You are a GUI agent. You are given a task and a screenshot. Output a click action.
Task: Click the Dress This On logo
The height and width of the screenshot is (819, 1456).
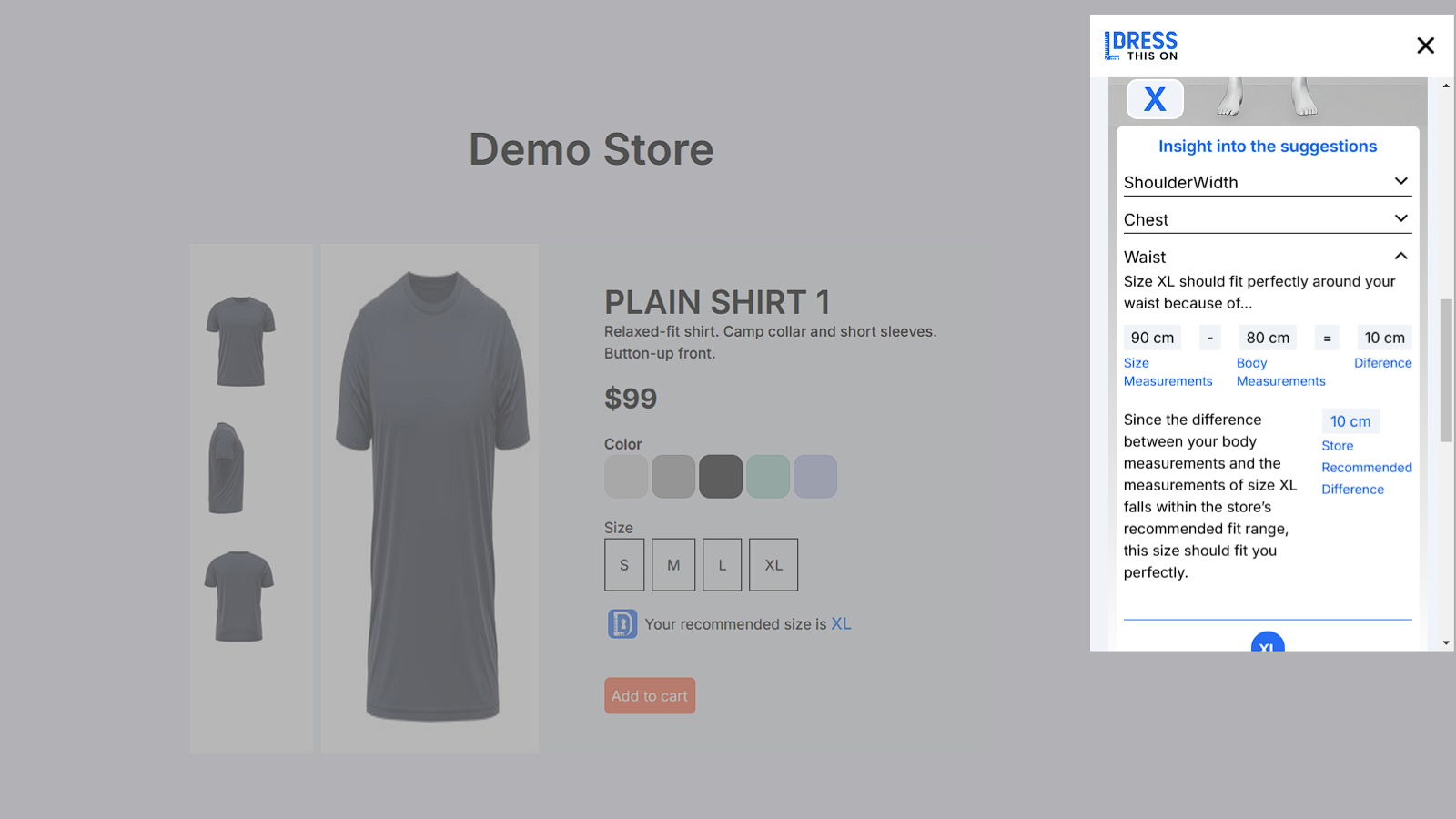[x=1141, y=45]
